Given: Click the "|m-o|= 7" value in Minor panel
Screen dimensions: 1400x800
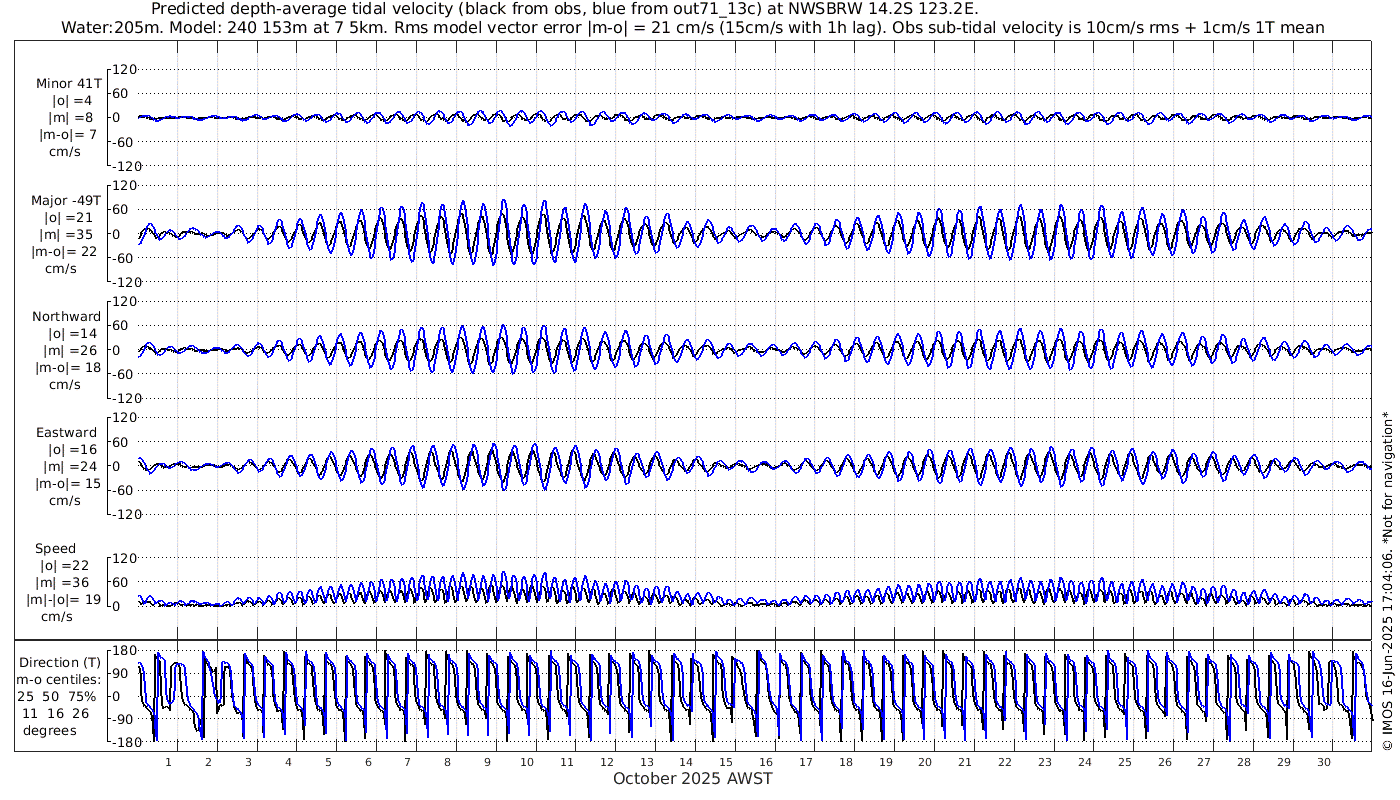Looking at the screenshot, I should point(68,134).
